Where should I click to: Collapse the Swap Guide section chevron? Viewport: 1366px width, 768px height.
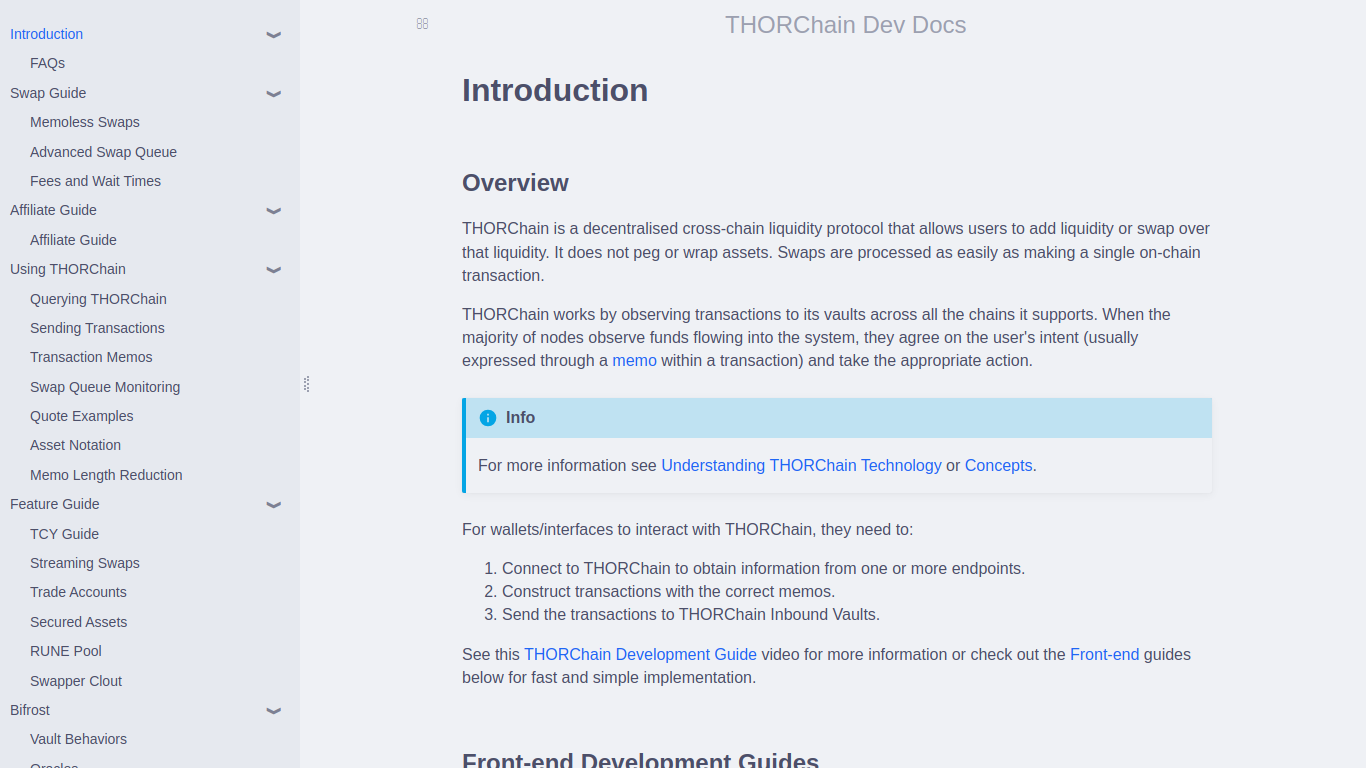coord(274,94)
